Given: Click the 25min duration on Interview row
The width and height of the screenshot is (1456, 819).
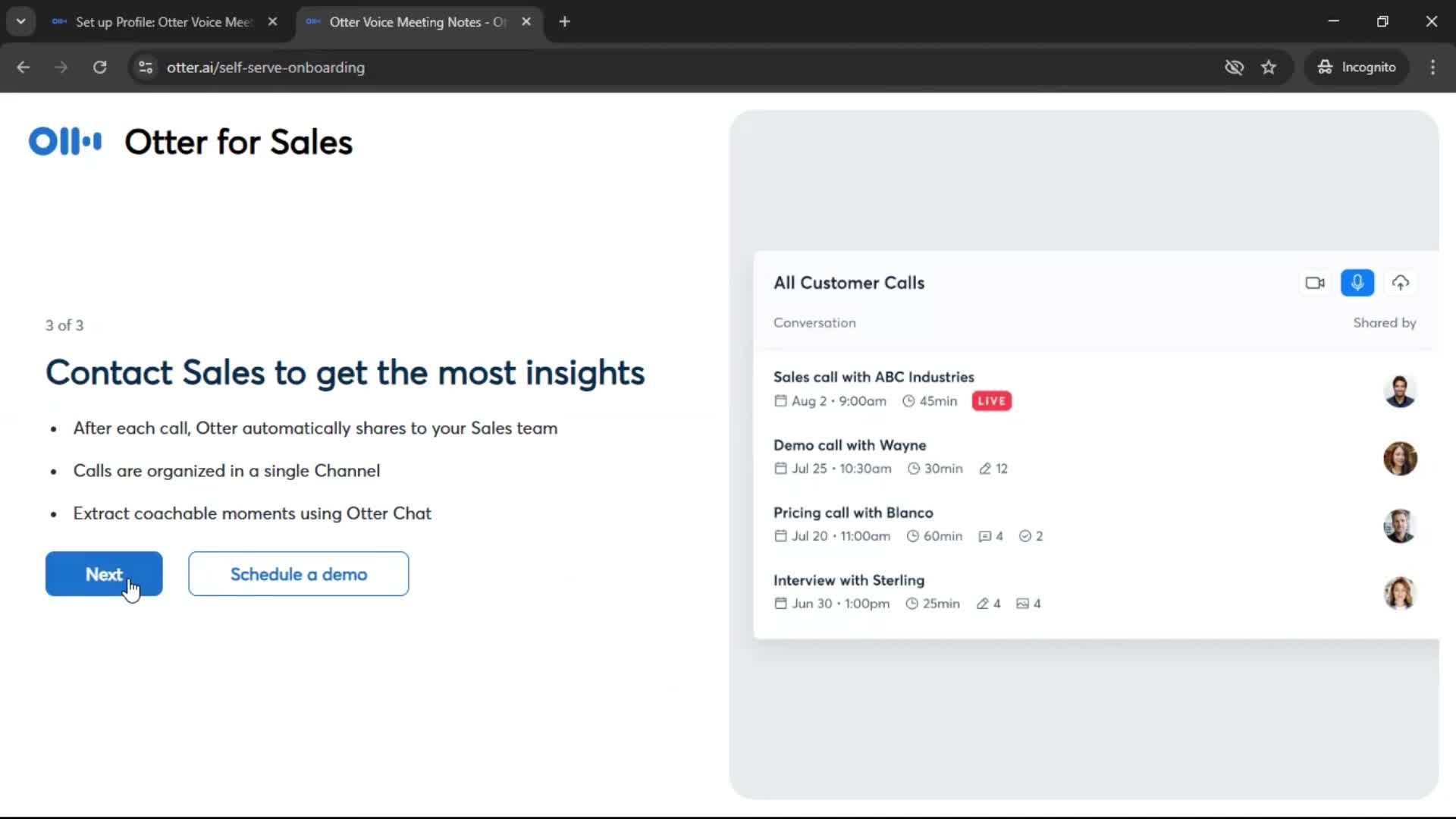Looking at the screenshot, I should coord(941,604).
